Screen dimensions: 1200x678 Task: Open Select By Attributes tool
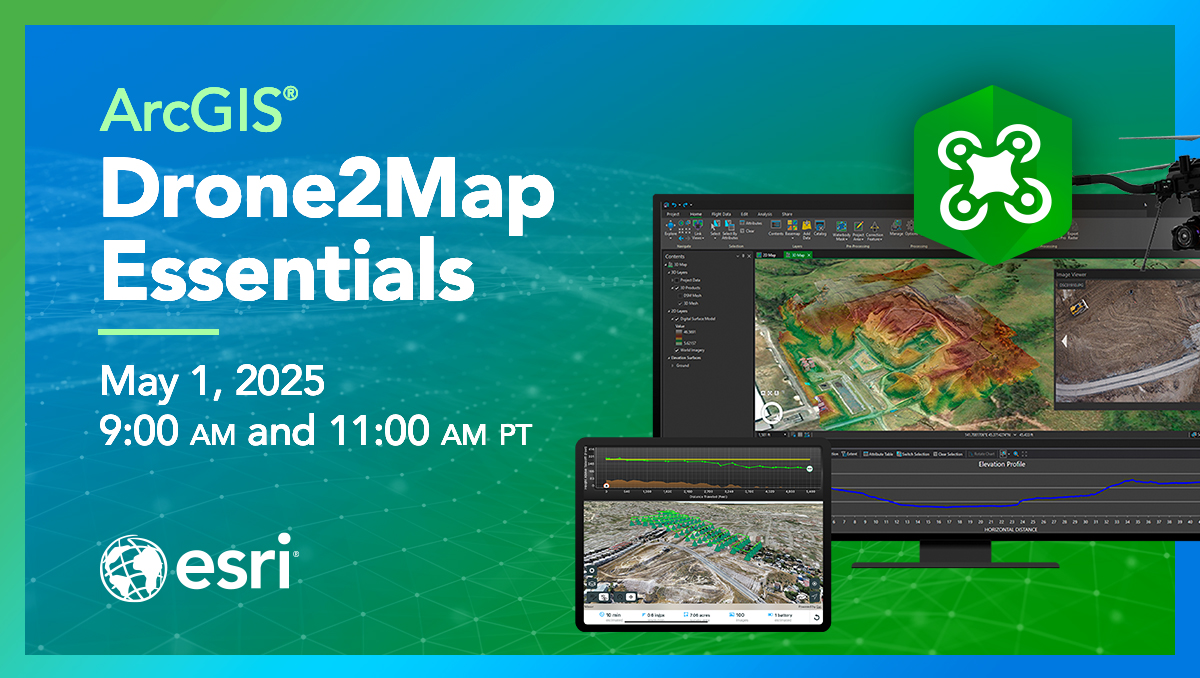730,229
